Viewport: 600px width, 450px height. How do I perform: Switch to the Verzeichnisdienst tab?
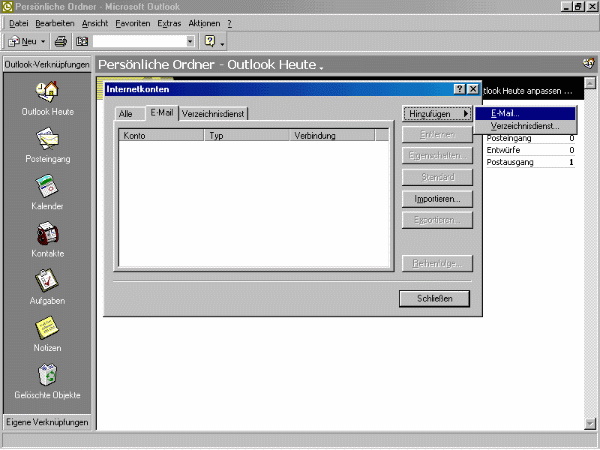pos(213,114)
